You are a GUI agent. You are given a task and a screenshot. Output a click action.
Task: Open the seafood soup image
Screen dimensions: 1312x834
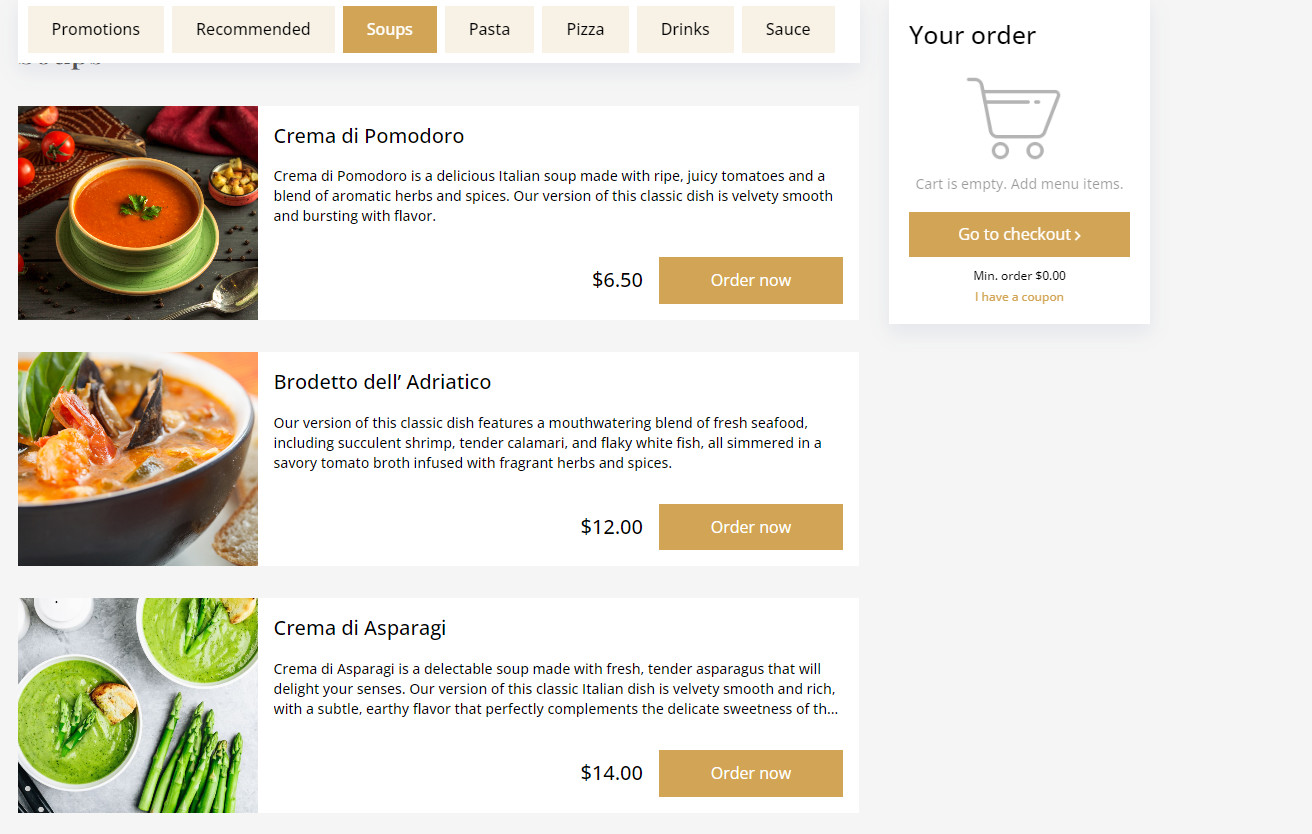coord(138,459)
